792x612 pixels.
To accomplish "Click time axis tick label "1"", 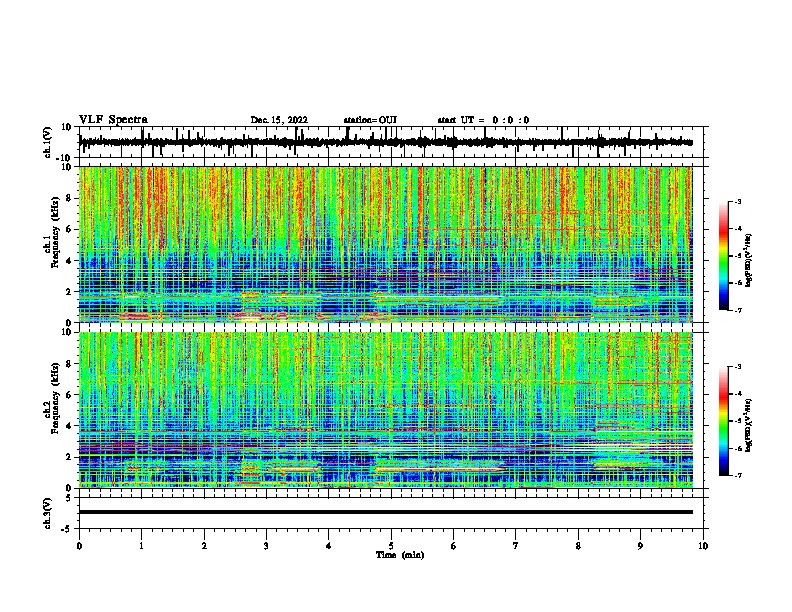I will pos(141,546).
